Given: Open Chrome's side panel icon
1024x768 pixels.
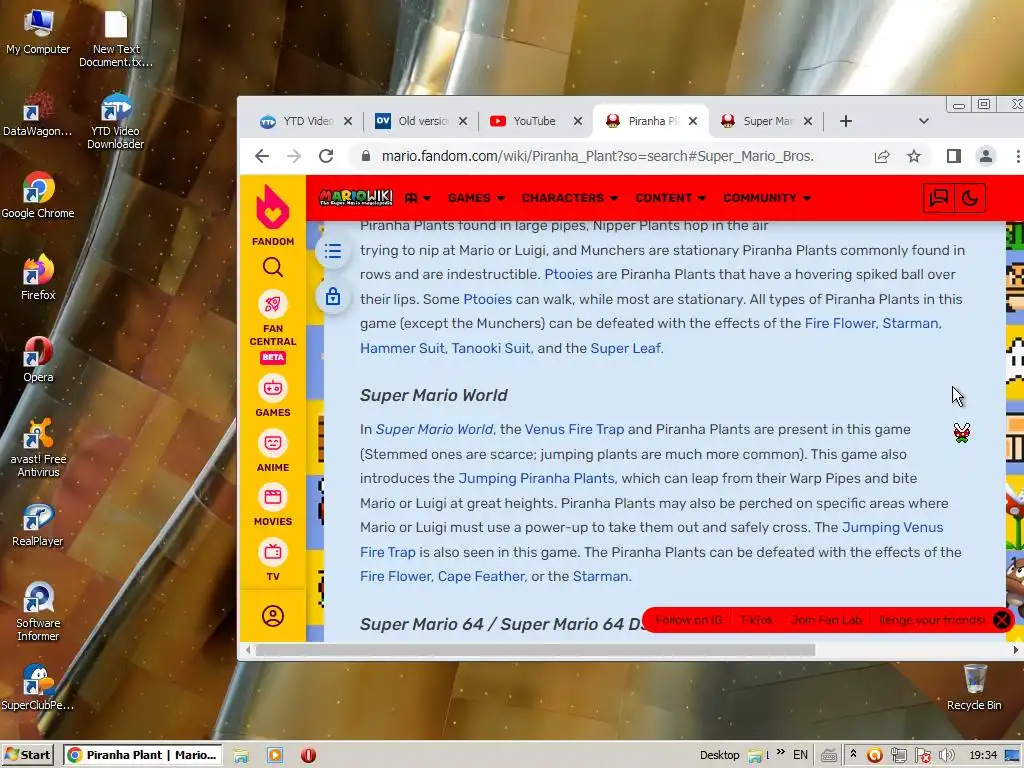Looking at the screenshot, I should pyautogui.click(x=953, y=156).
